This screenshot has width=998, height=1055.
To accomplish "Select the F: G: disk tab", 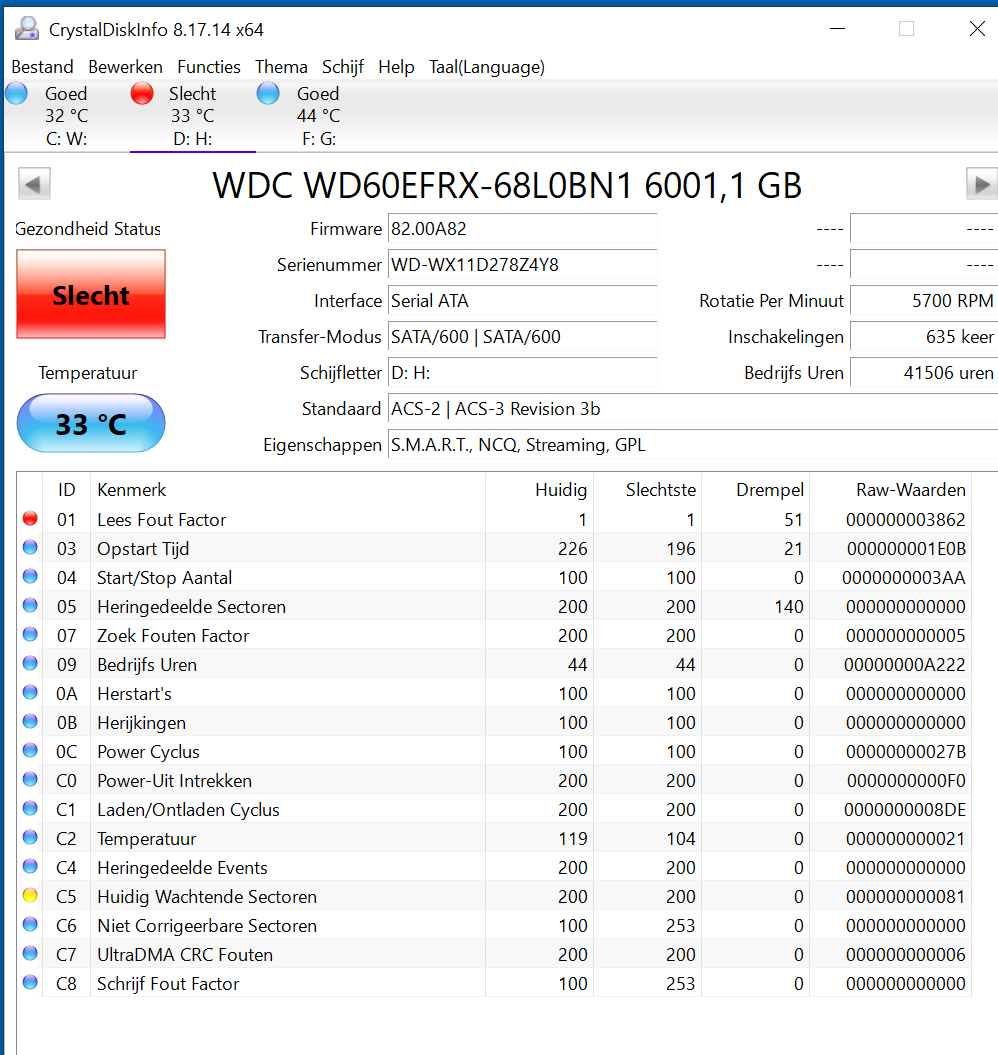I will tap(318, 116).
